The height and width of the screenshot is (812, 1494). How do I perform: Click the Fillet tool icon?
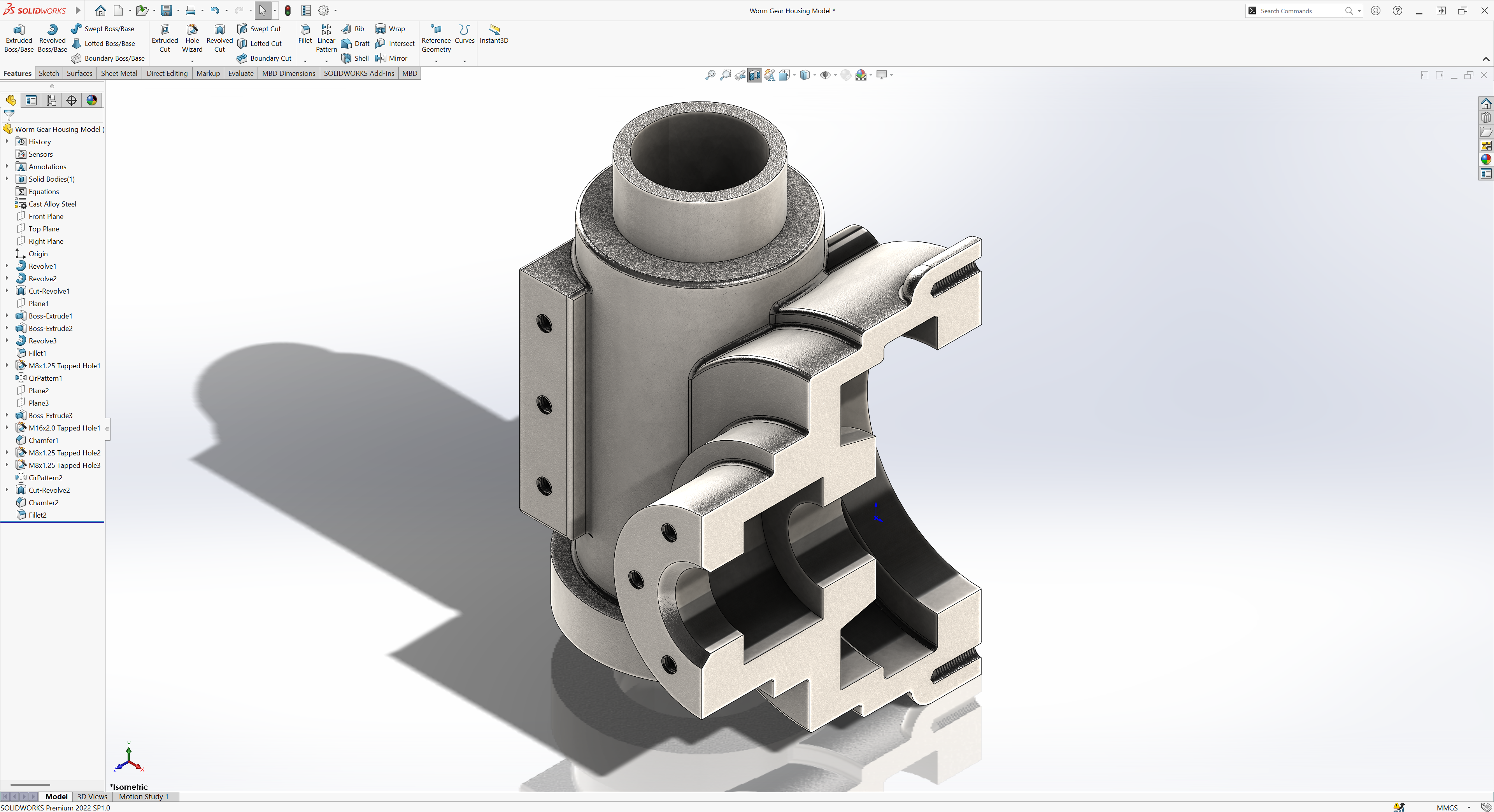(305, 30)
